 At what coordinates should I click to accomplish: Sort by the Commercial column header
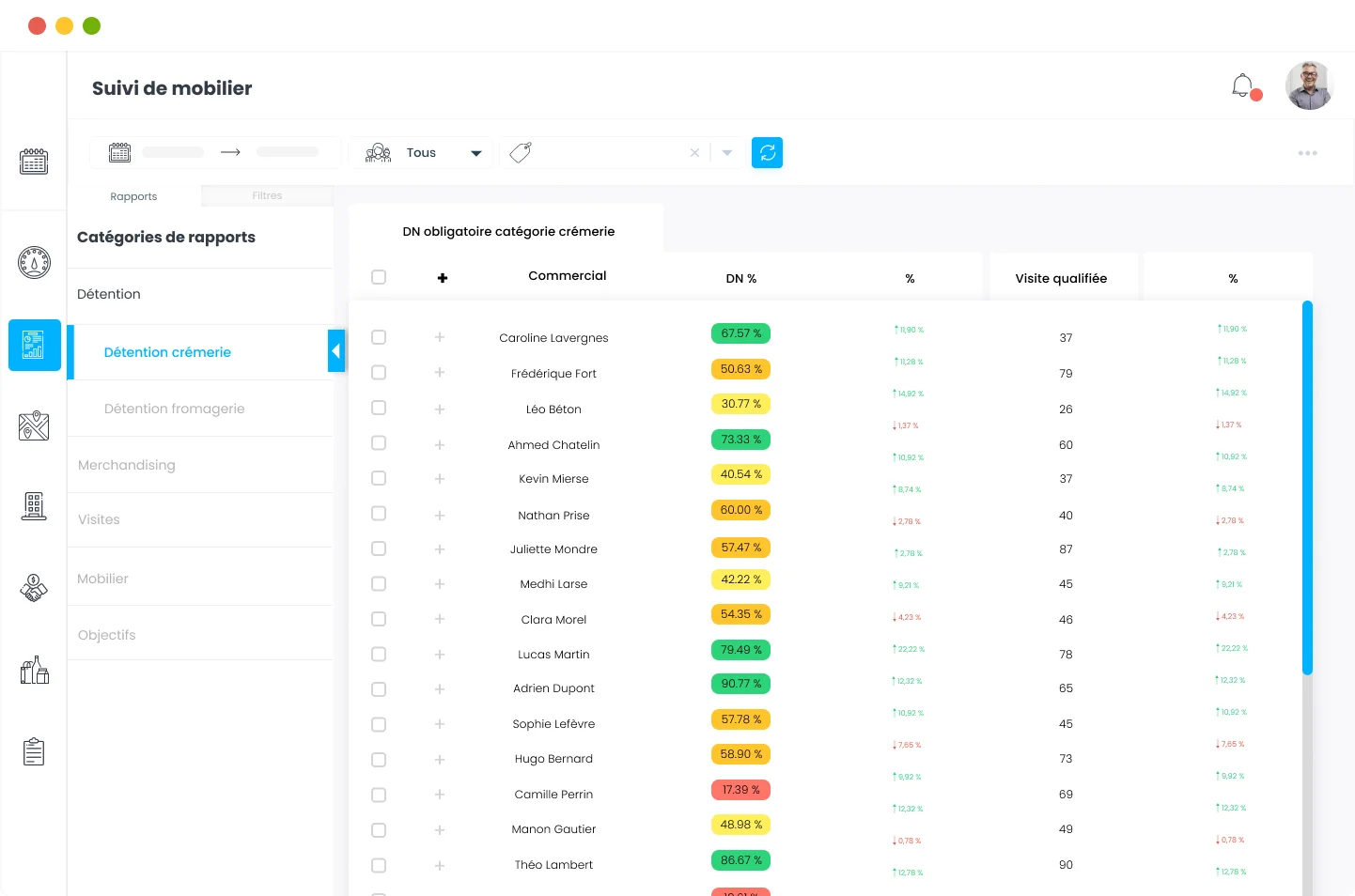pyautogui.click(x=568, y=275)
